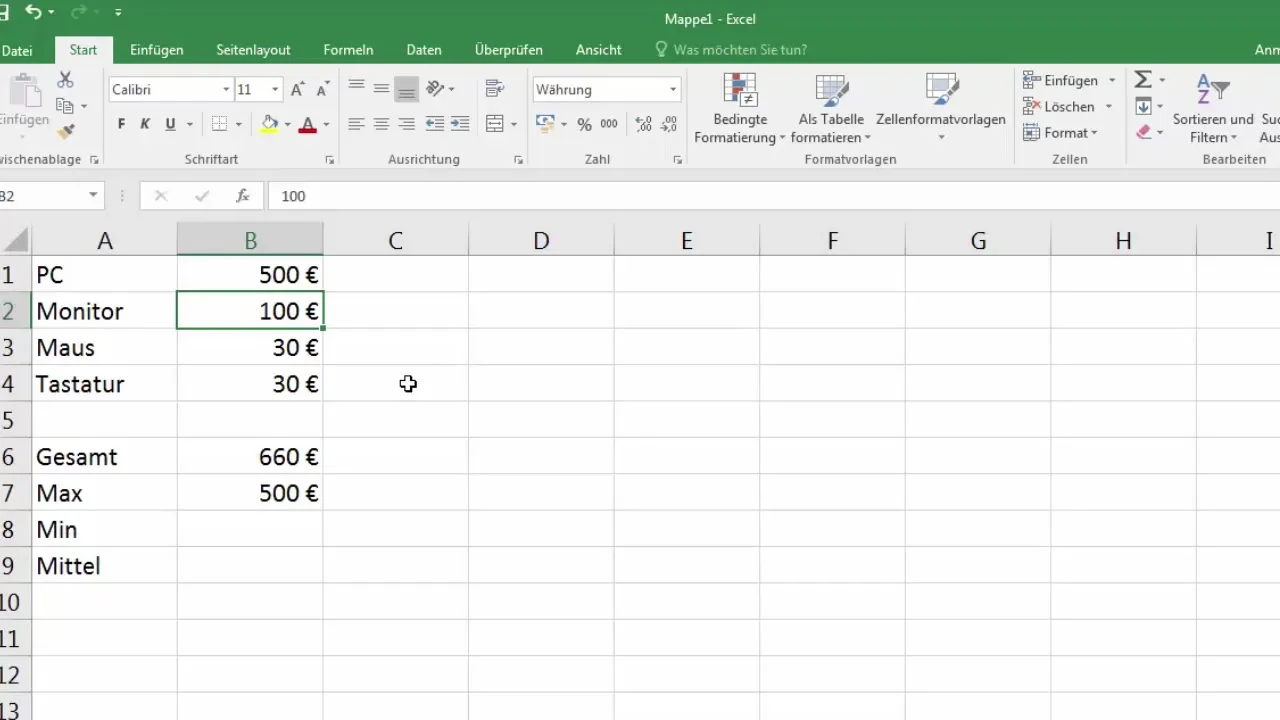Rotate text with the orientation icon

[x=435, y=89]
